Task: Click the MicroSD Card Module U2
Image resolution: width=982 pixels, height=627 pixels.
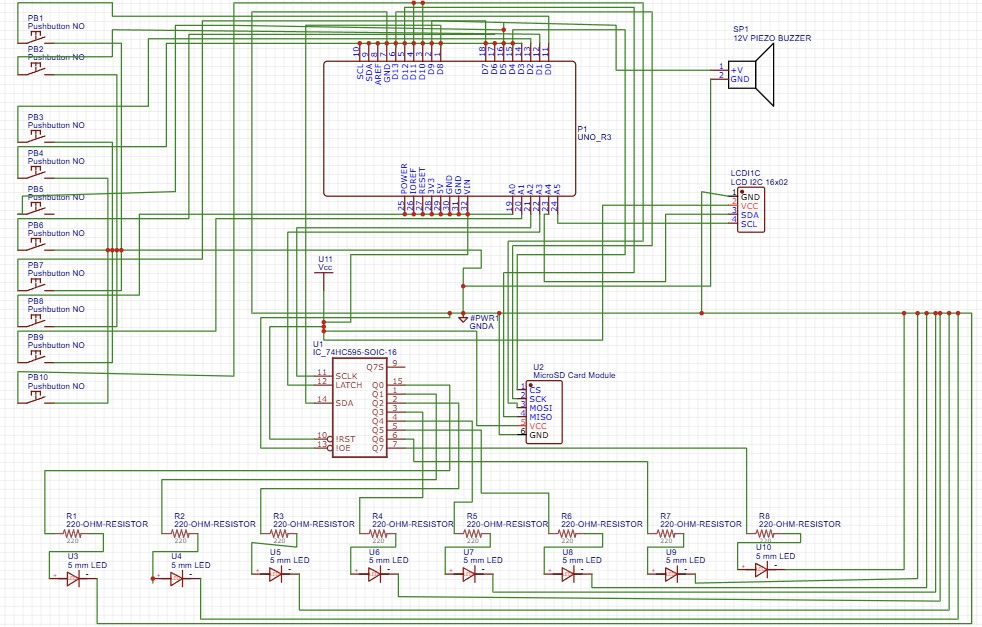Action: (x=543, y=410)
